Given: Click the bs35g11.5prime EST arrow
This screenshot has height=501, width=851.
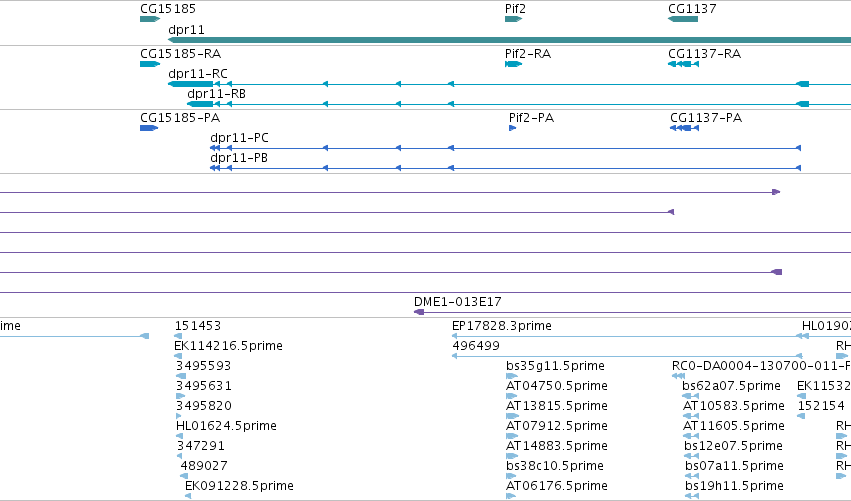Looking at the screenshot, I should (x=512, y=376).
